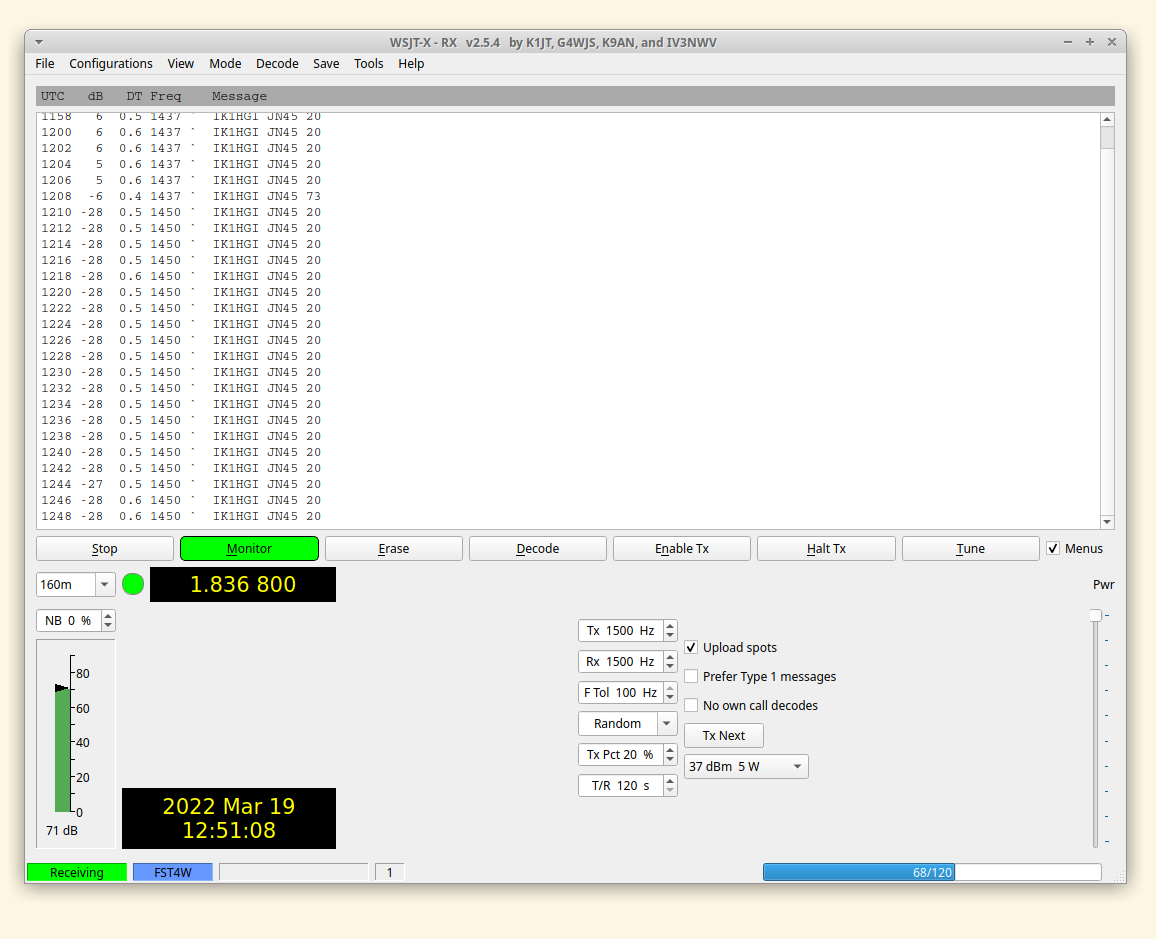Click the 68/120 progress bar

932,872
